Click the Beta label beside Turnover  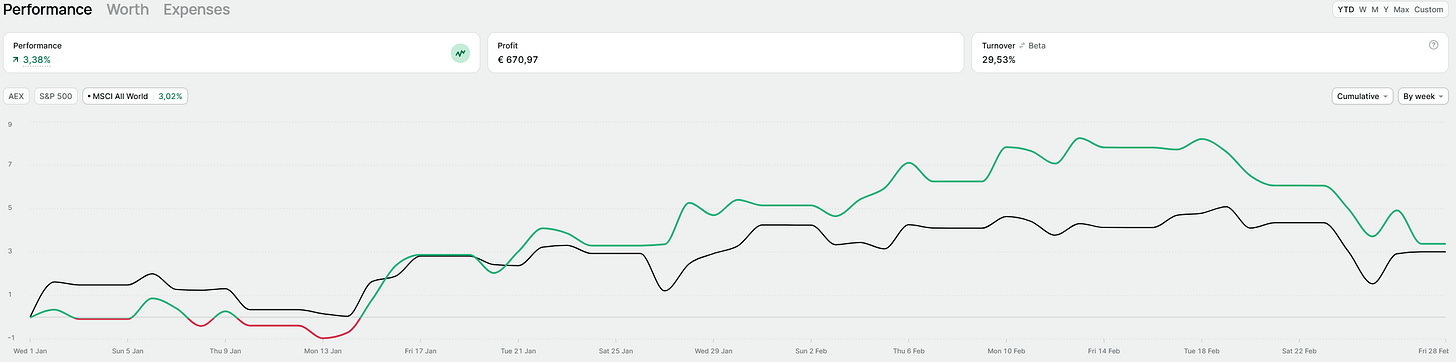(1038, 46)
